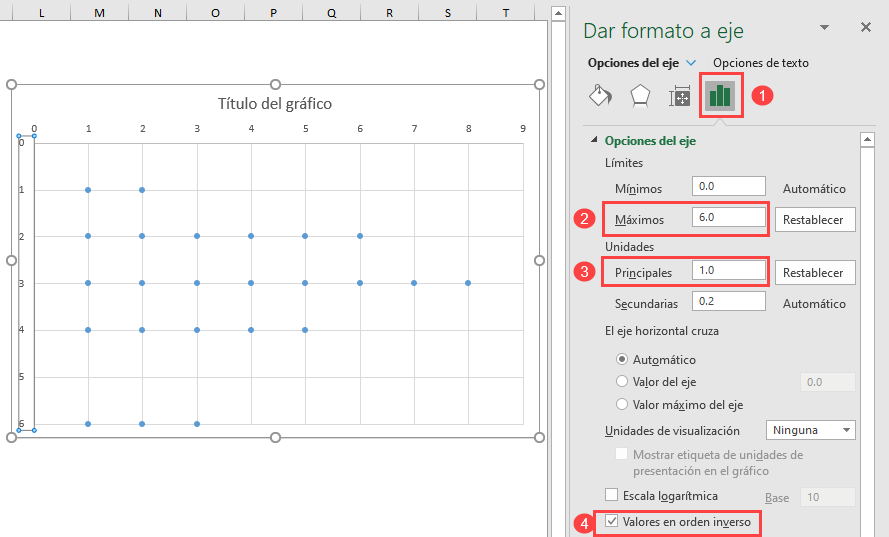Collapse the Opciones del eje section

594,139
